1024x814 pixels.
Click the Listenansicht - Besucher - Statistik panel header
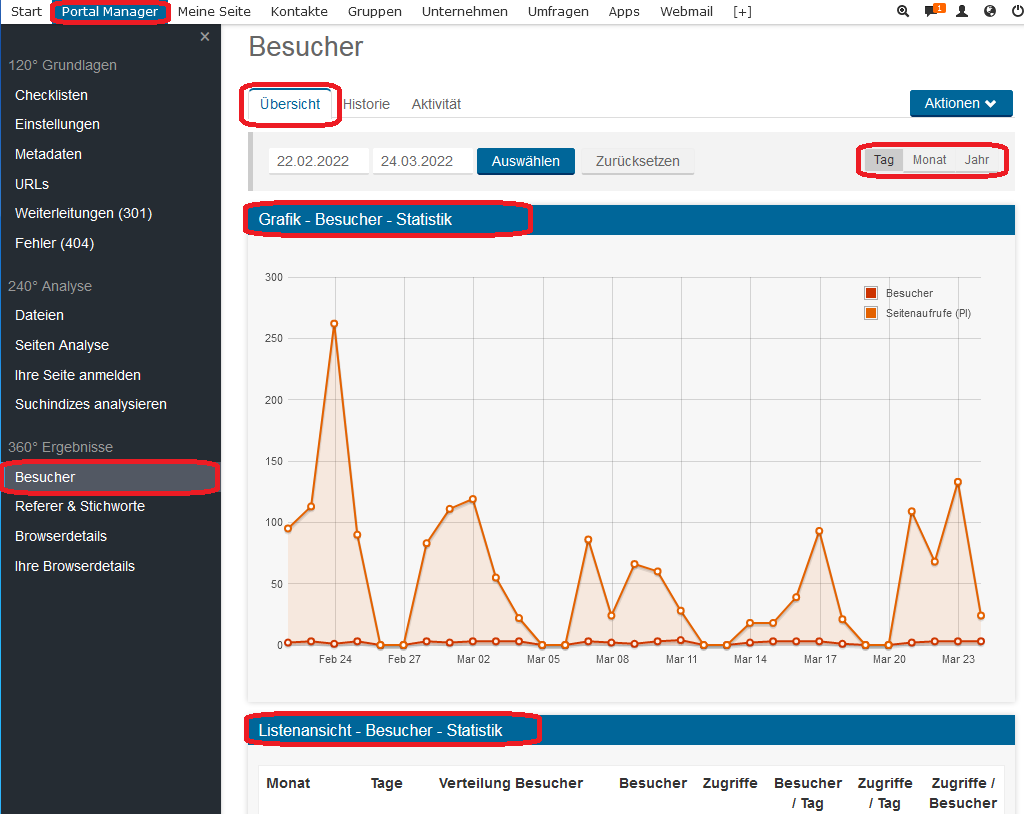631,730
